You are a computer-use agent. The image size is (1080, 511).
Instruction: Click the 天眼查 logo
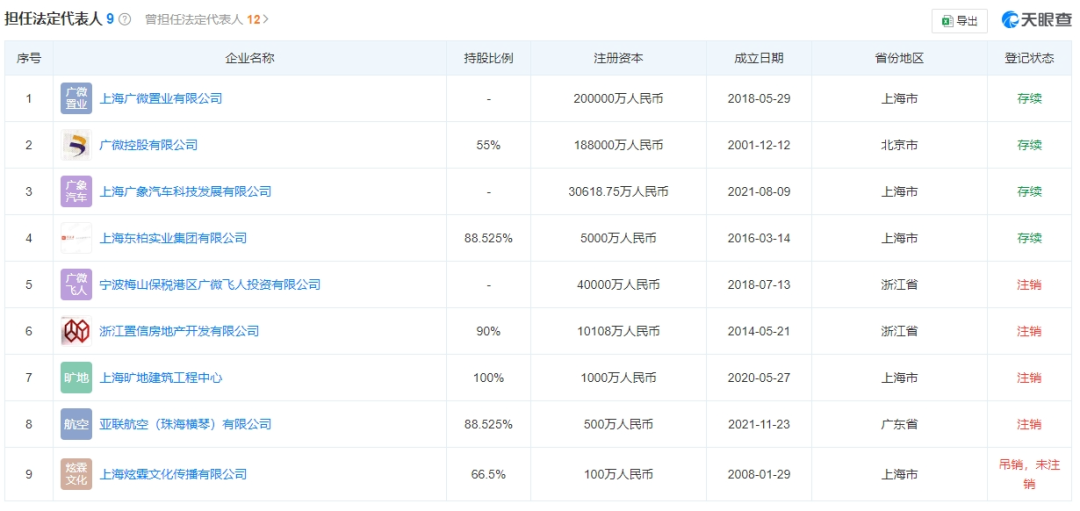click(x=1037, y=20)
